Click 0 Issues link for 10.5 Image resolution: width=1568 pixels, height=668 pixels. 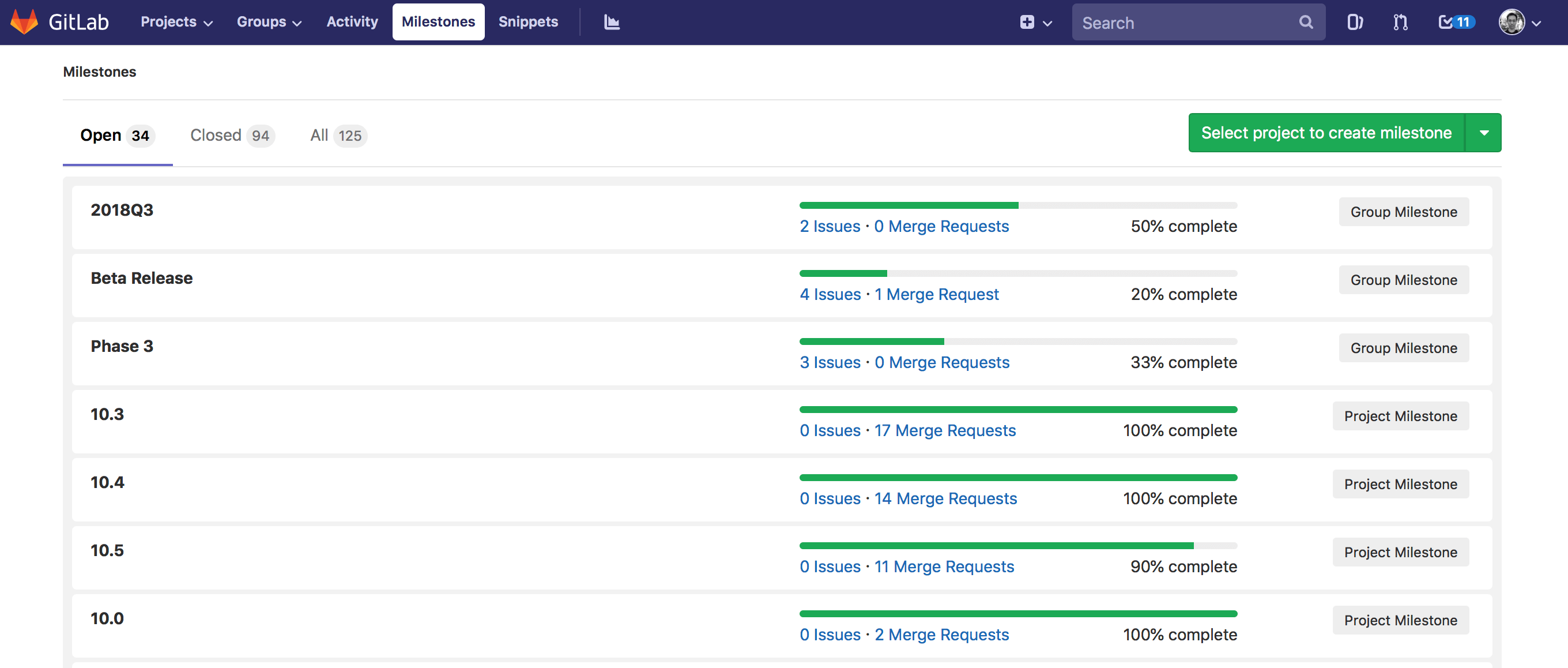(x=830, y=568)
